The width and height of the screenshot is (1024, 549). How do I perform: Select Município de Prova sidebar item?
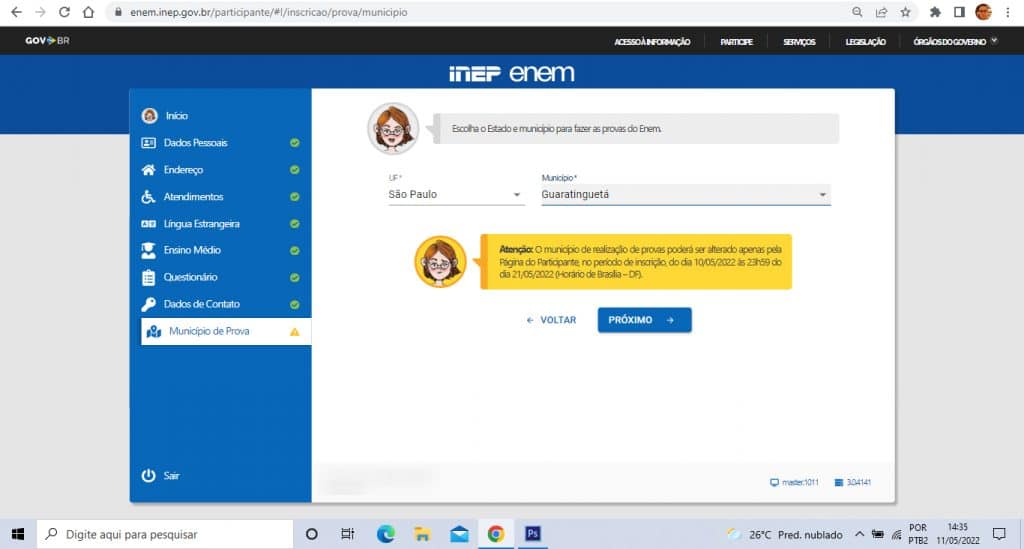(x=226, y=332)
